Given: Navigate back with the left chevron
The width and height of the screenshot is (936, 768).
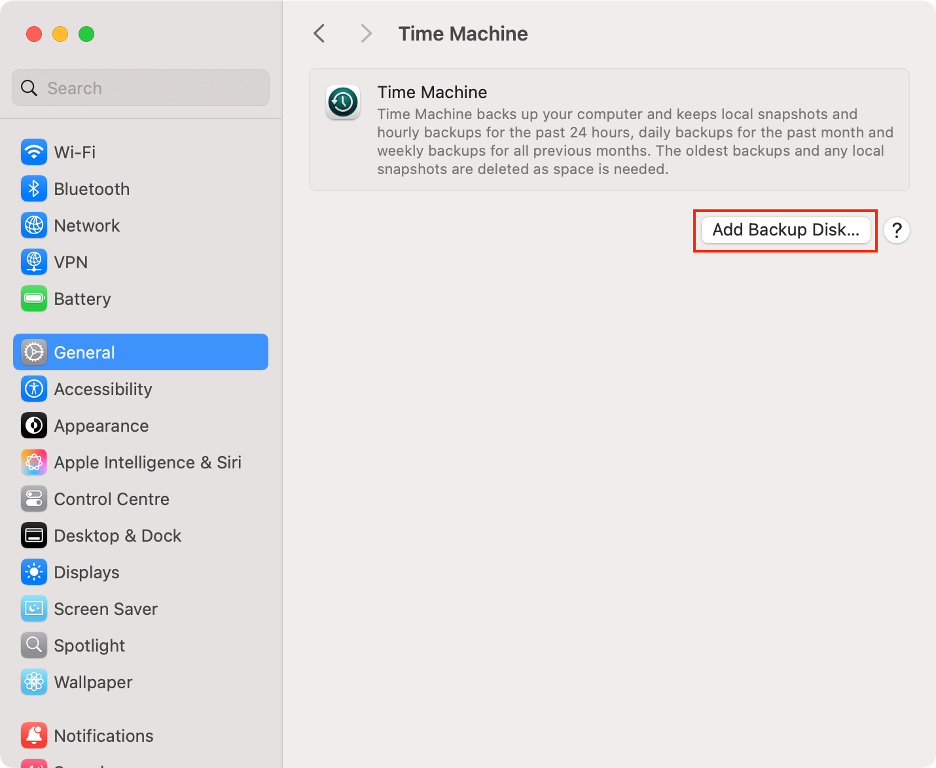Looking at the screenshot, I should 319,33.
